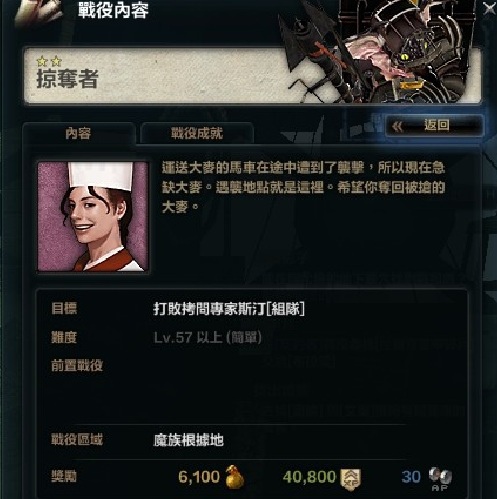497x499 pixels.
Task: Click the 6,100 gold reward amount
Action: [199, 477]
